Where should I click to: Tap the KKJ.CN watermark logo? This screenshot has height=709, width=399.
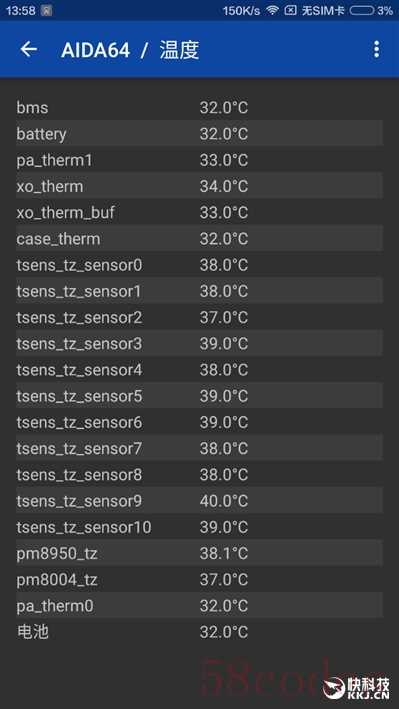click(356, 689)
